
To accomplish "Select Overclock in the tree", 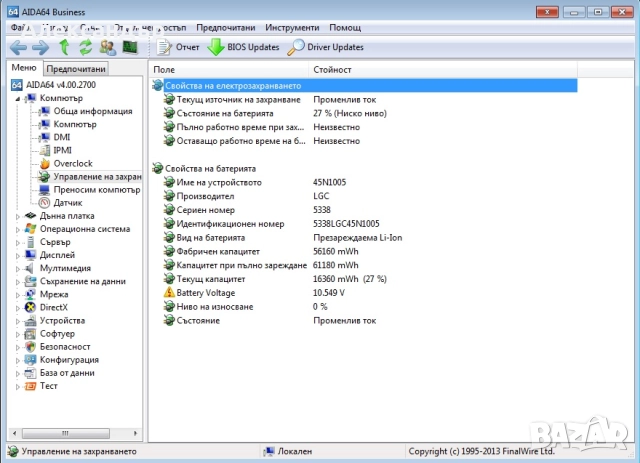I will point(73,163).
